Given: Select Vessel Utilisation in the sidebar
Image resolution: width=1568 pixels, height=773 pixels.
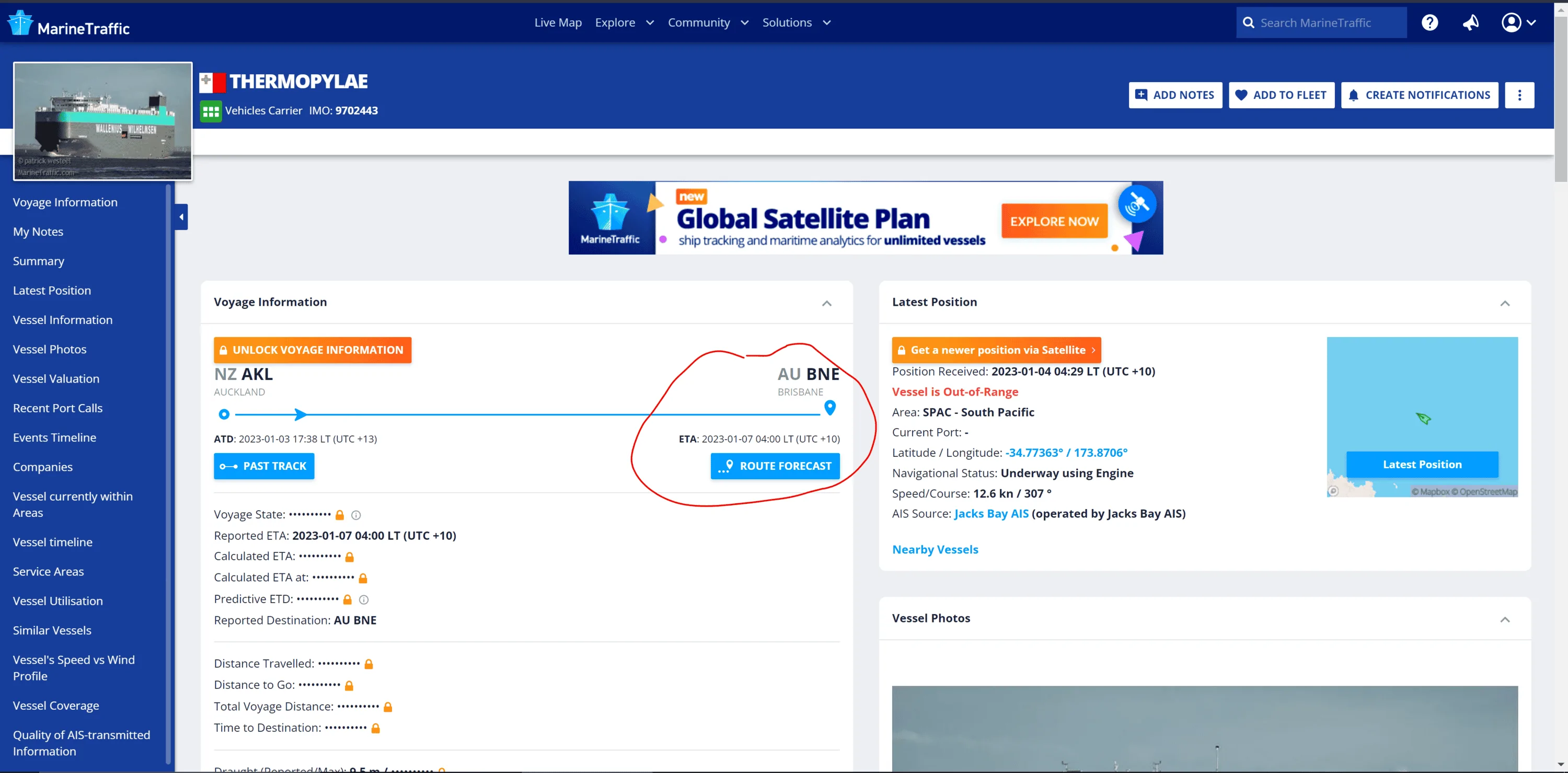Looking at the screenshot, I should [58, 602].
